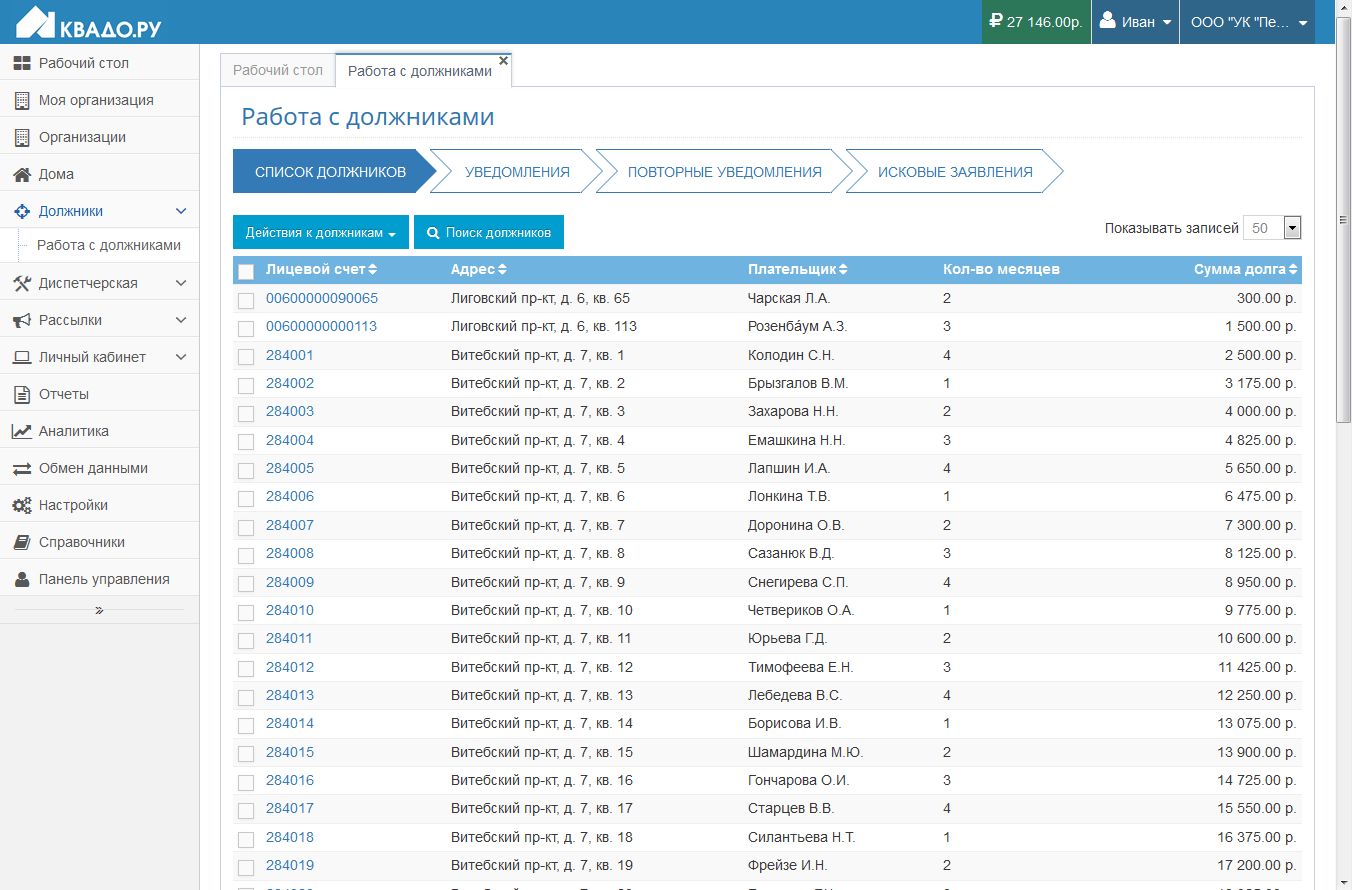This screenshot has width=1352, height=890.
Task: Go to the Исковые заявления step
Action: point(955,172)
